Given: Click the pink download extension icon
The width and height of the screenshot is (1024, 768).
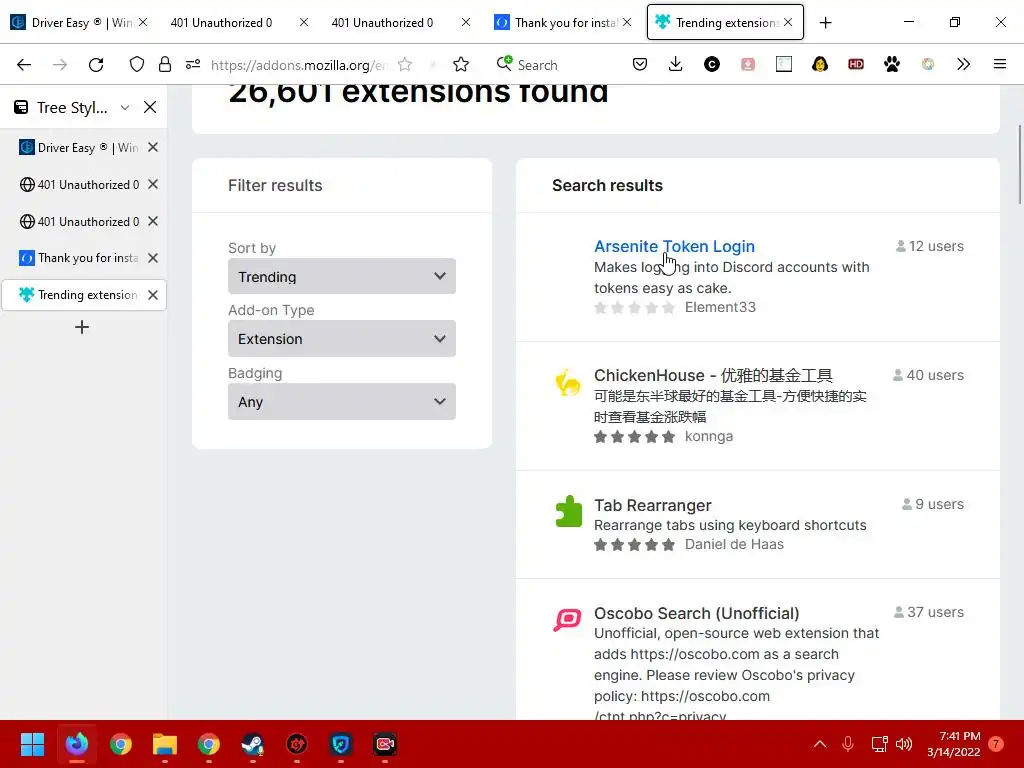Looking at the screenshot, I should 748,64.
